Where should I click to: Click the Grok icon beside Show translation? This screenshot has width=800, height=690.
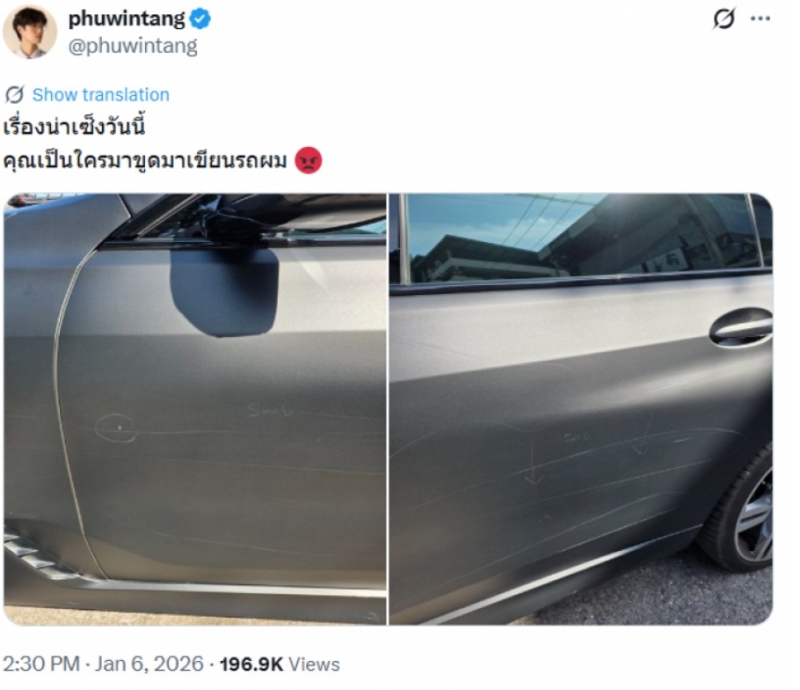click(14, 94)
